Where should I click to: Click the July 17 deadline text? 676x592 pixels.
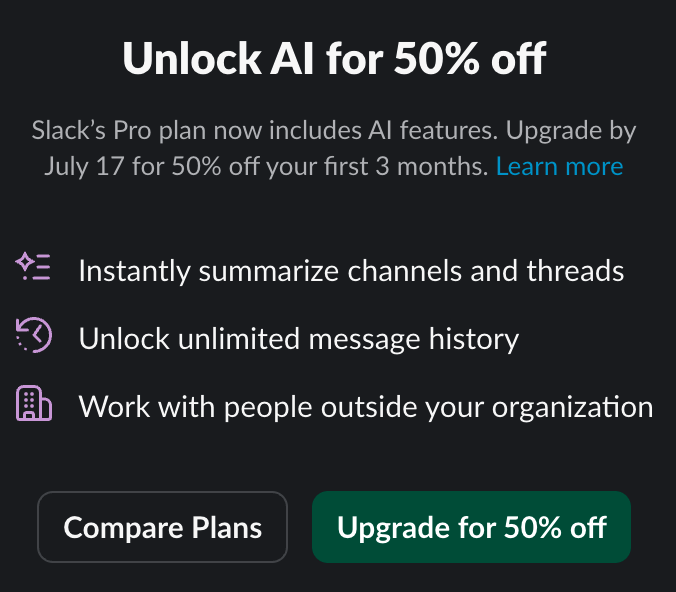tap(84, 166)
